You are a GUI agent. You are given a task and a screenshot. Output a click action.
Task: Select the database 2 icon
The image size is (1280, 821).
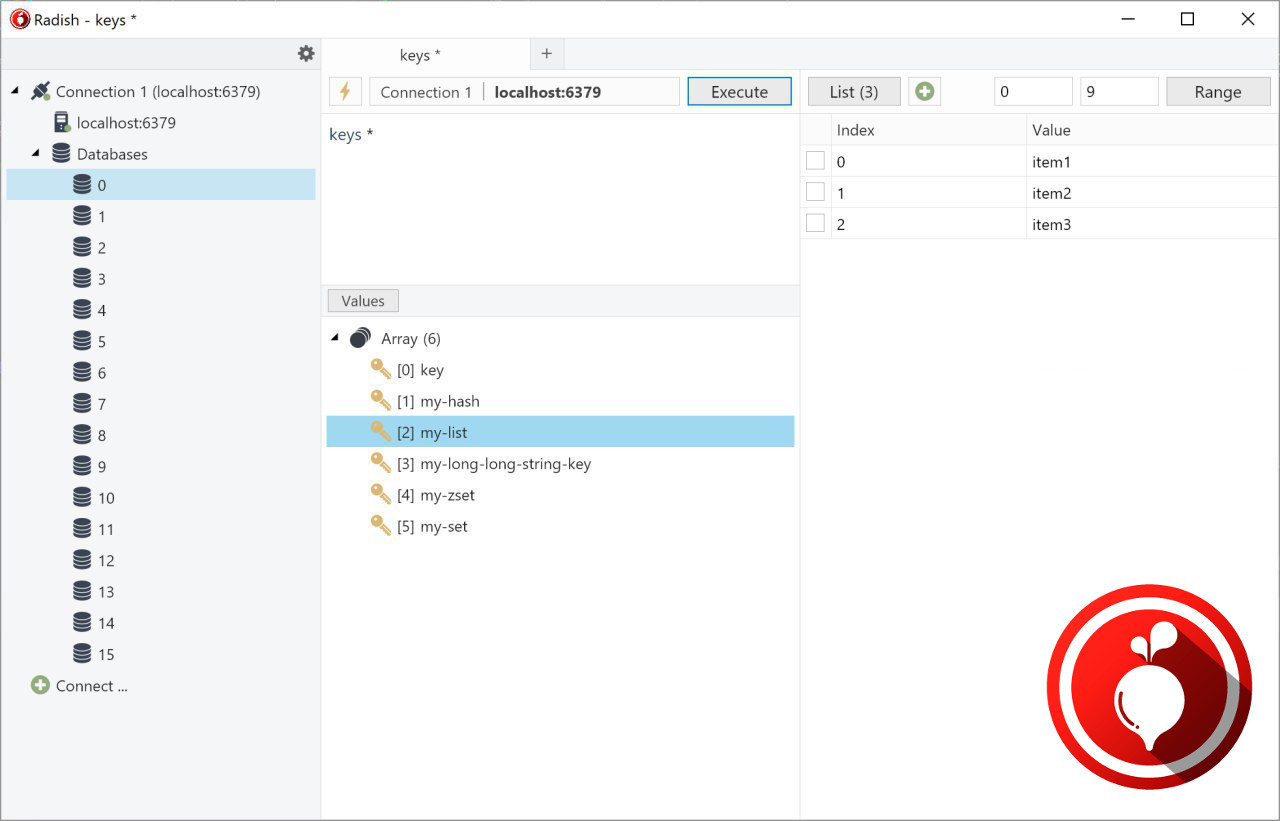coord(82,247)
